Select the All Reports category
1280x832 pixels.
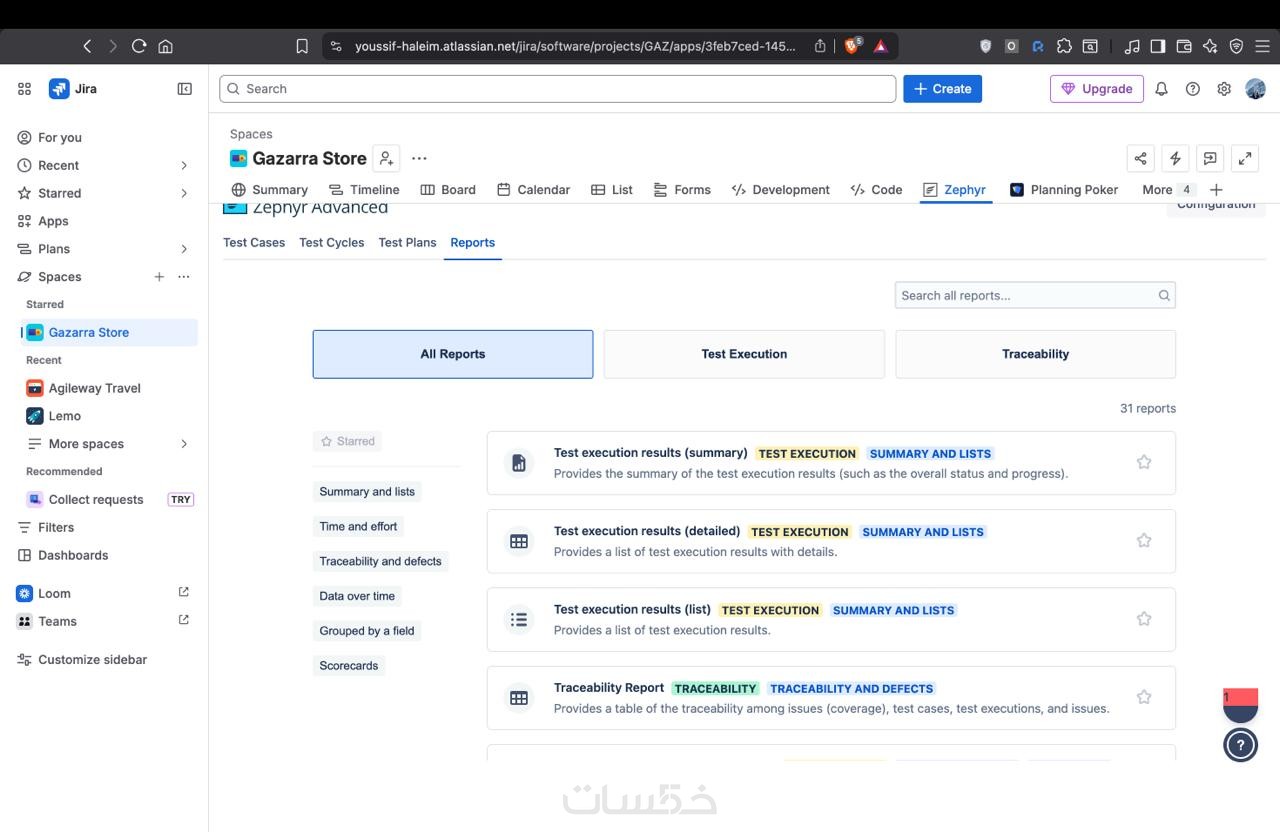coord(453,354)
